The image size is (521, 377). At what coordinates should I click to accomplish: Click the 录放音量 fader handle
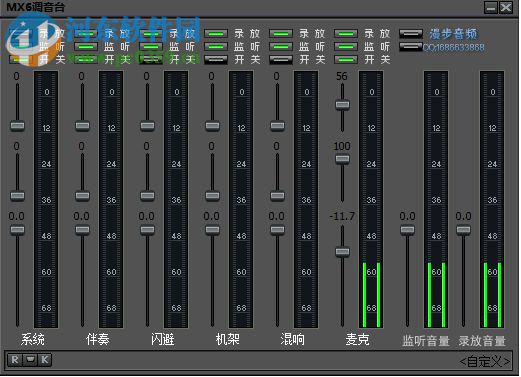[463, 230]
